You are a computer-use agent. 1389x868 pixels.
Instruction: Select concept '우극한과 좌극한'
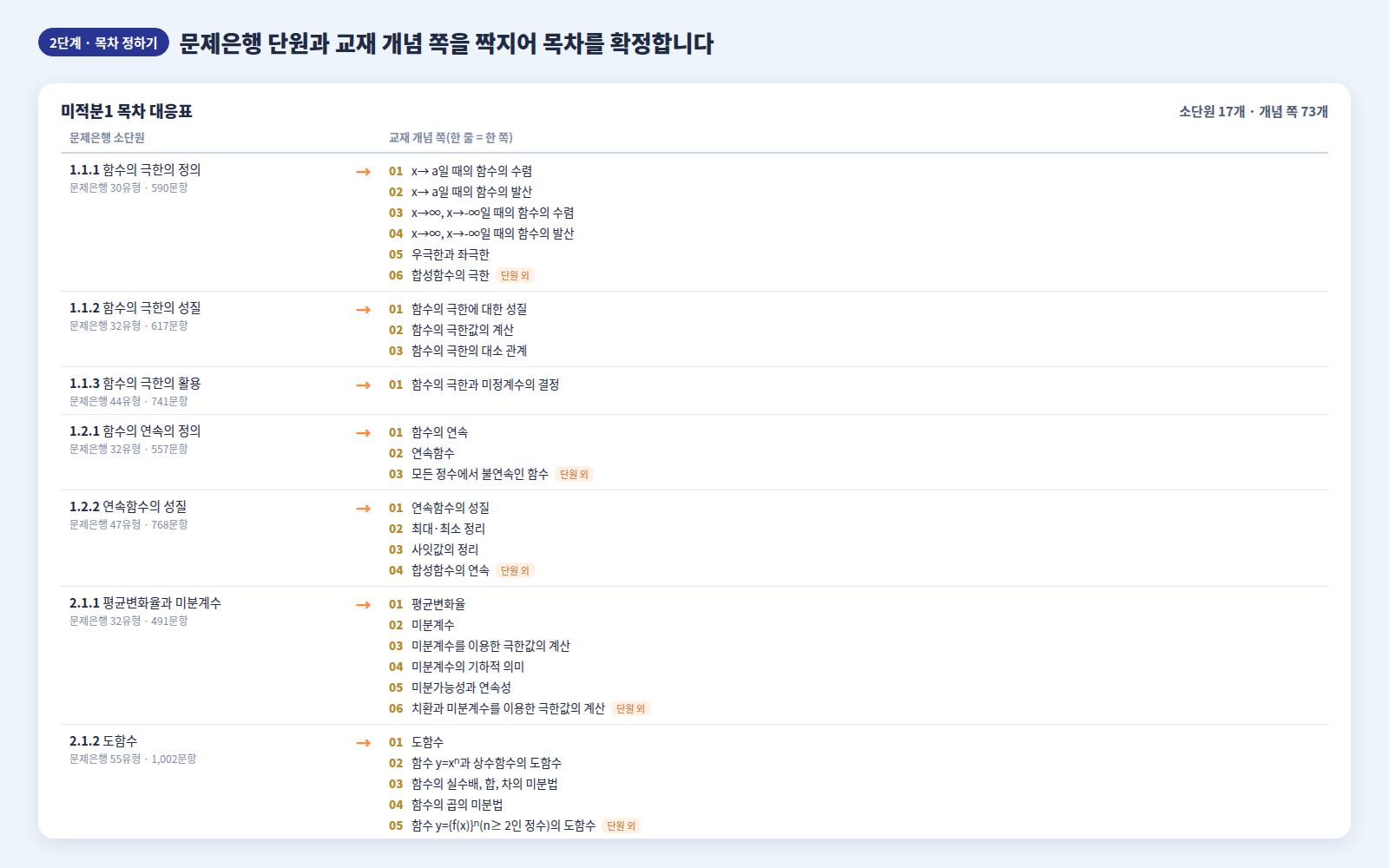pyautogui.click(x=451, y=254)
